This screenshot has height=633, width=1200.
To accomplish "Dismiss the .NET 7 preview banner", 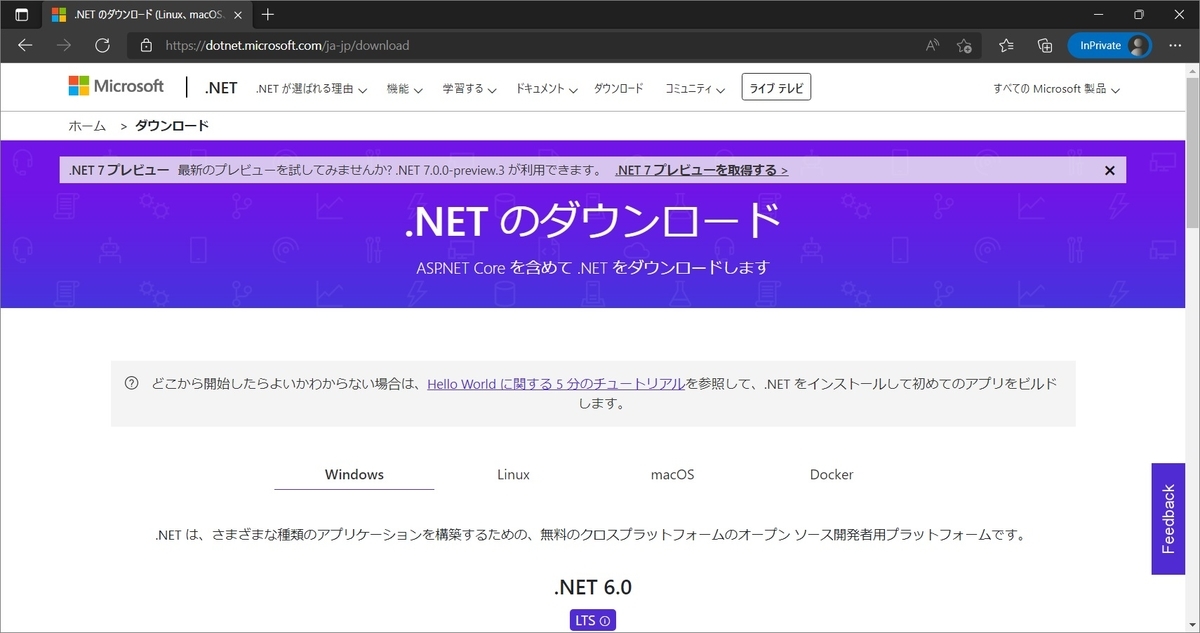I will coord(1109,170).
